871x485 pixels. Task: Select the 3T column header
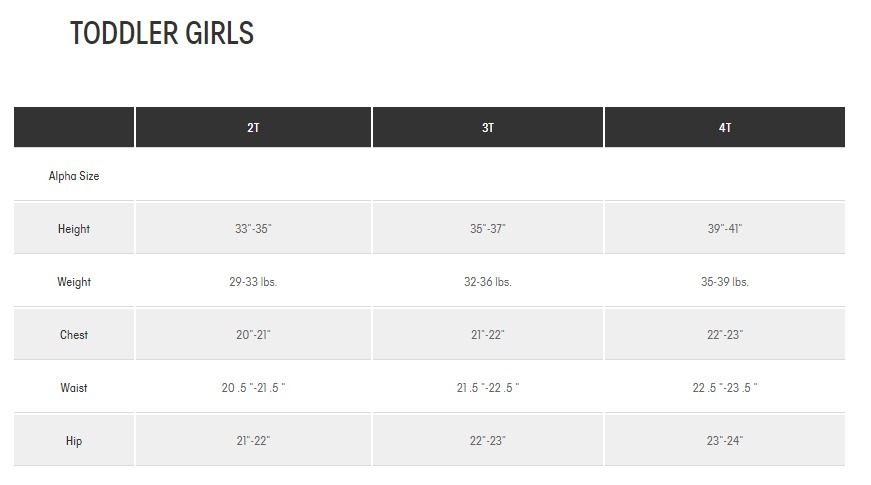coord(488,128)
